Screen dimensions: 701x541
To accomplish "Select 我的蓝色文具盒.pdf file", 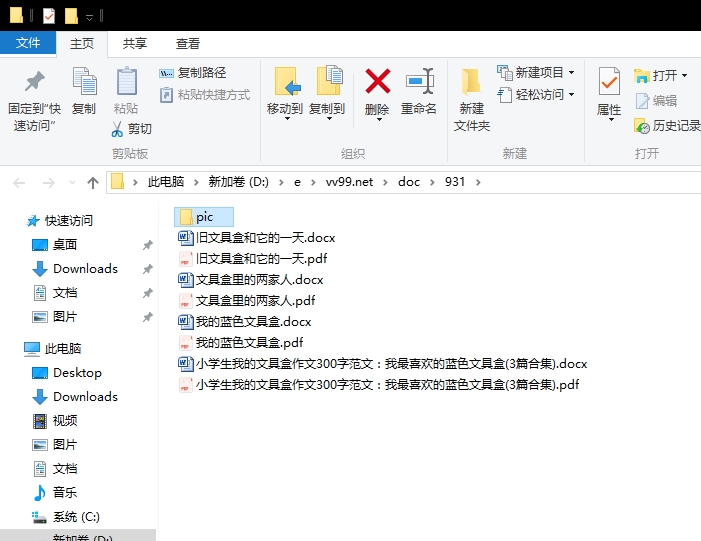I will 241,342.
